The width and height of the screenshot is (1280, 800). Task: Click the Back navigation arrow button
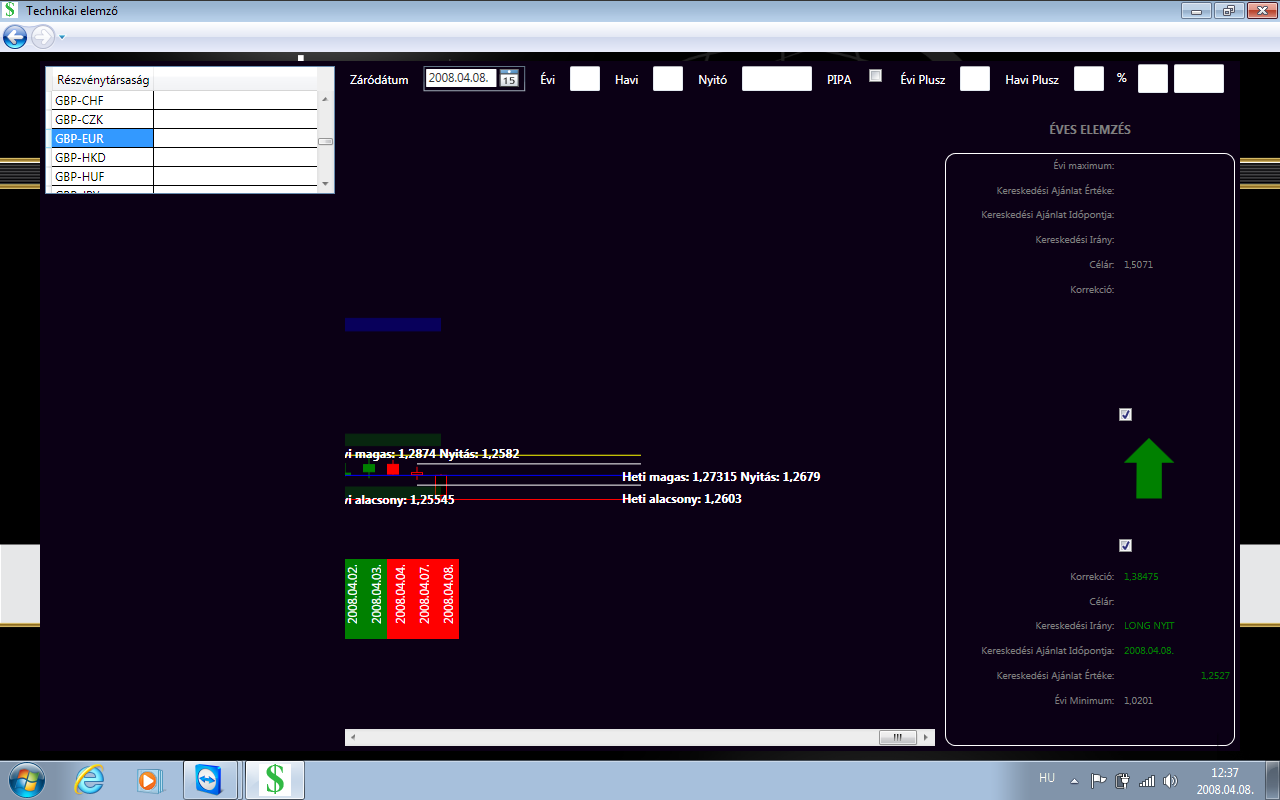15,37
